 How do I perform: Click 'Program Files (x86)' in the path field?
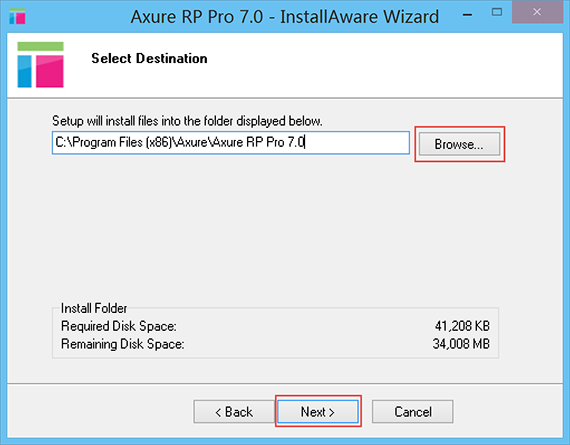pos(122,142)
